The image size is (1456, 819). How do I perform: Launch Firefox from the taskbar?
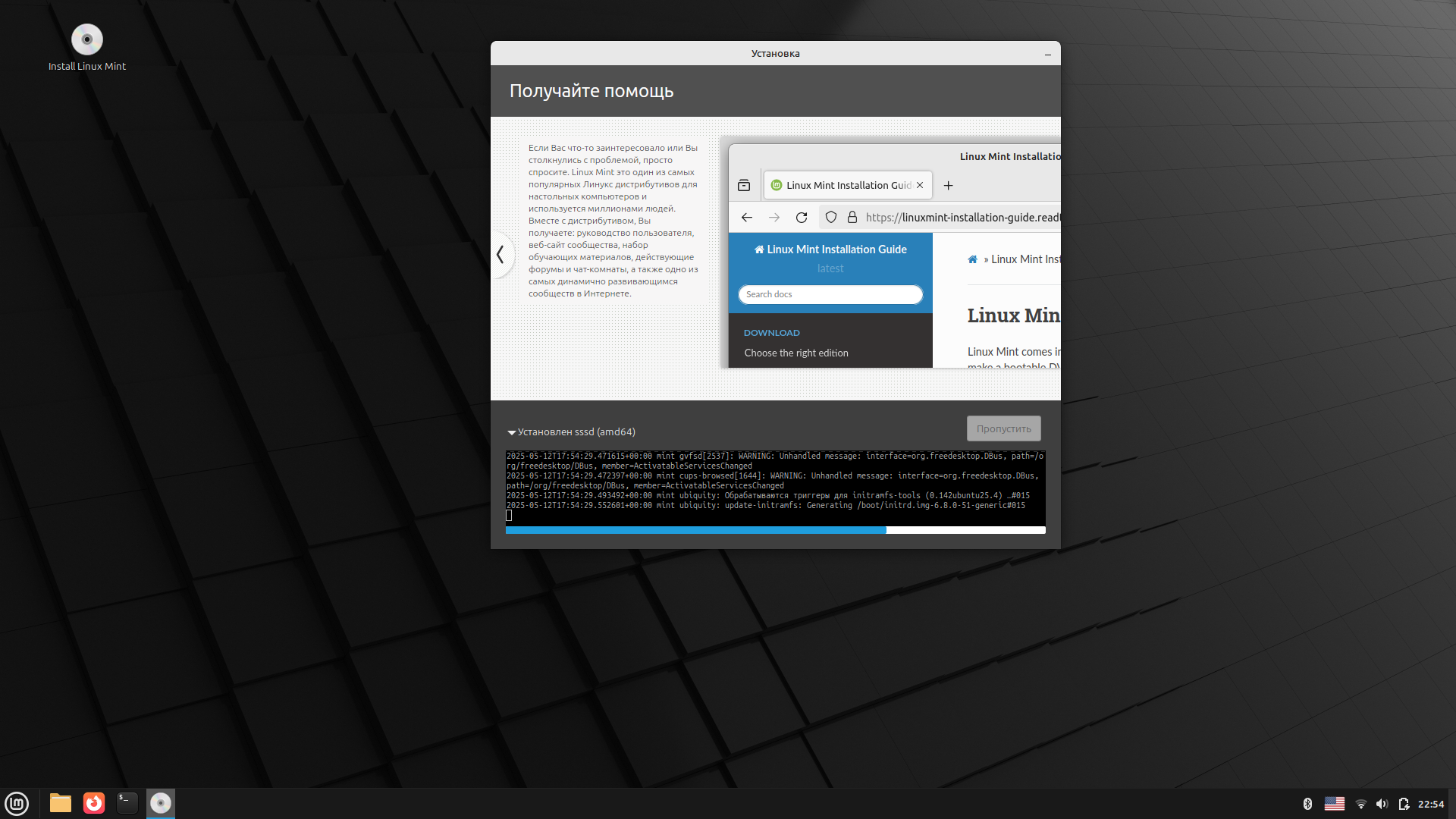tap(94, 803)
